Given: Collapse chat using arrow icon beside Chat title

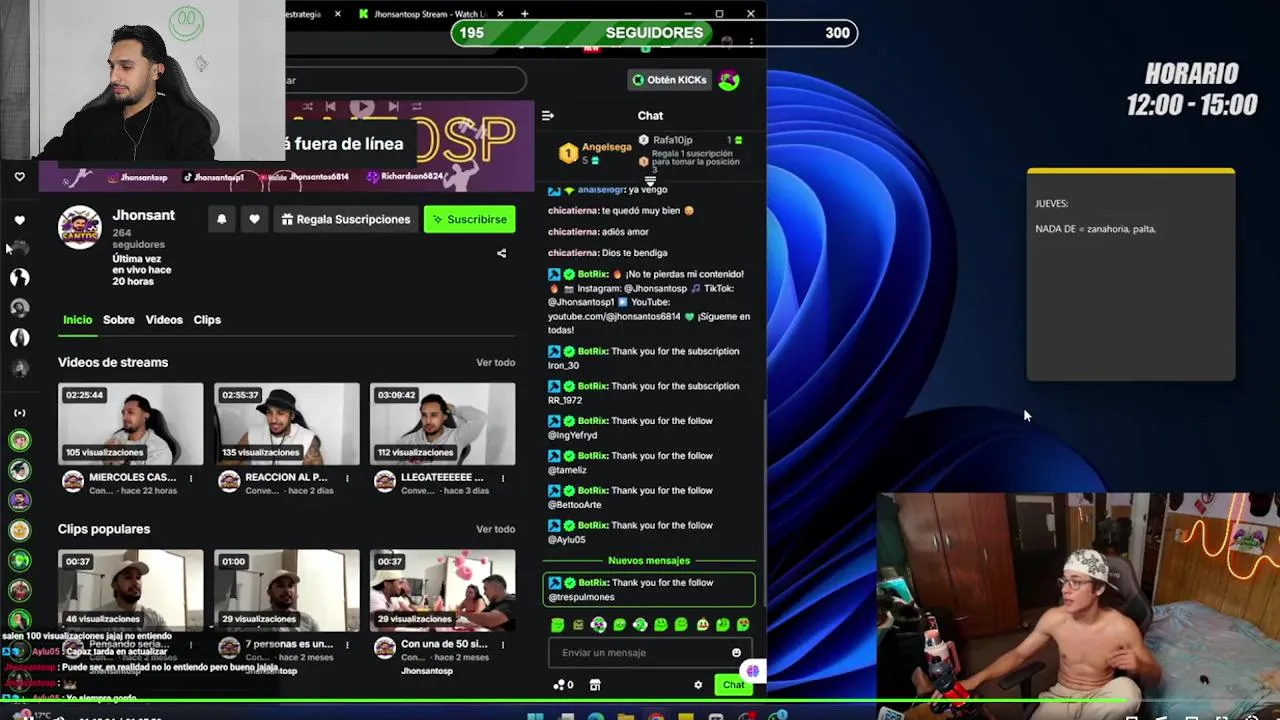Looking at the screenshot, I should coord(547,116).
